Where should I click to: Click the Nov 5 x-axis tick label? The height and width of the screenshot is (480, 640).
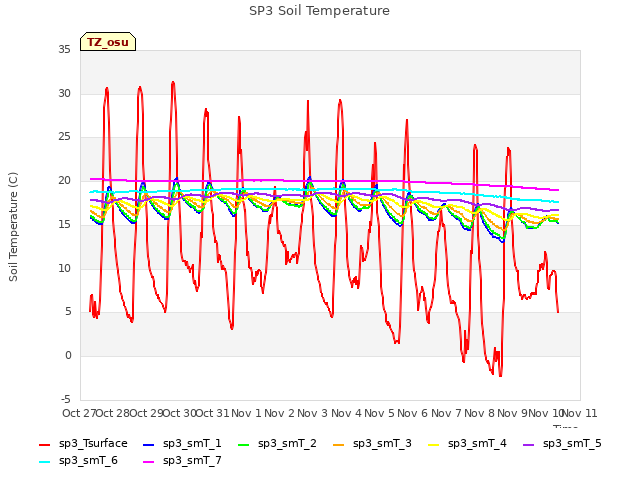tap(379, 413)
